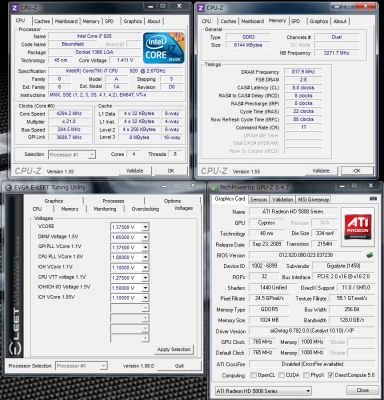The image size is (384, 400).
Task: Click the purple CPU-Z title icon on CPU window
Action: point(15,8)
